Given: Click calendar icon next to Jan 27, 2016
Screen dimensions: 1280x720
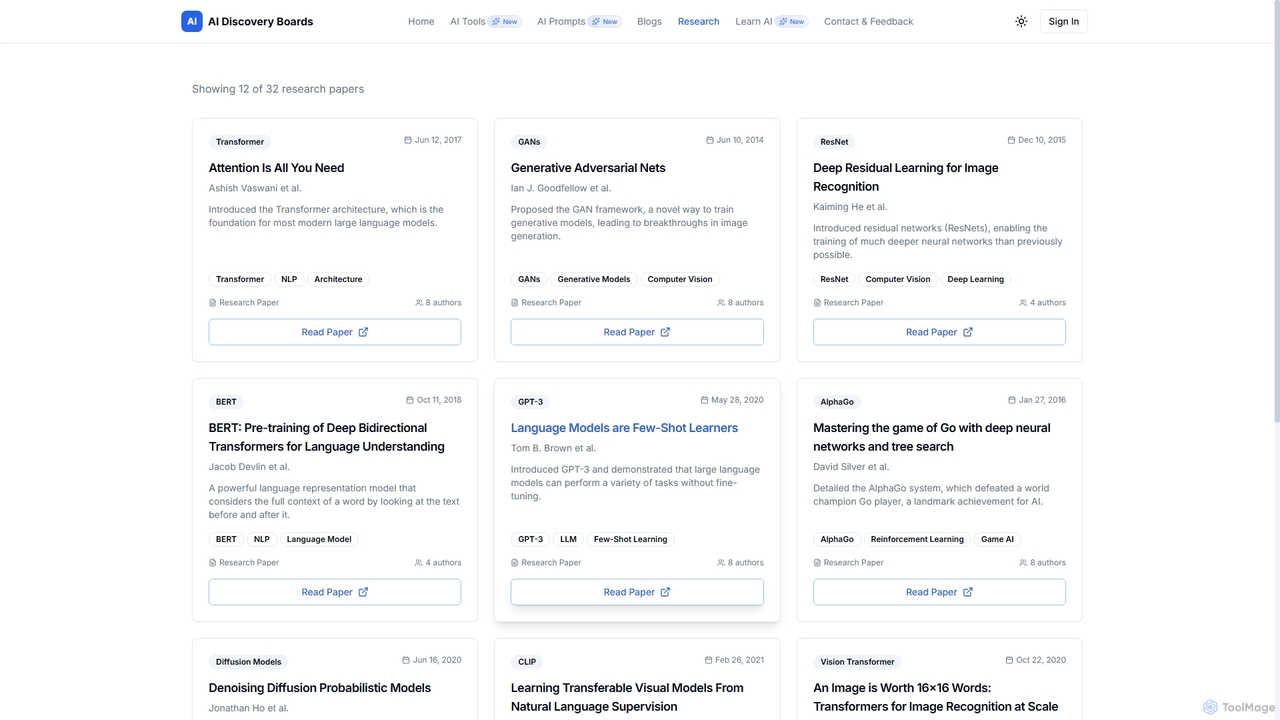Looking at the screenshot, I should (1012, 400).
